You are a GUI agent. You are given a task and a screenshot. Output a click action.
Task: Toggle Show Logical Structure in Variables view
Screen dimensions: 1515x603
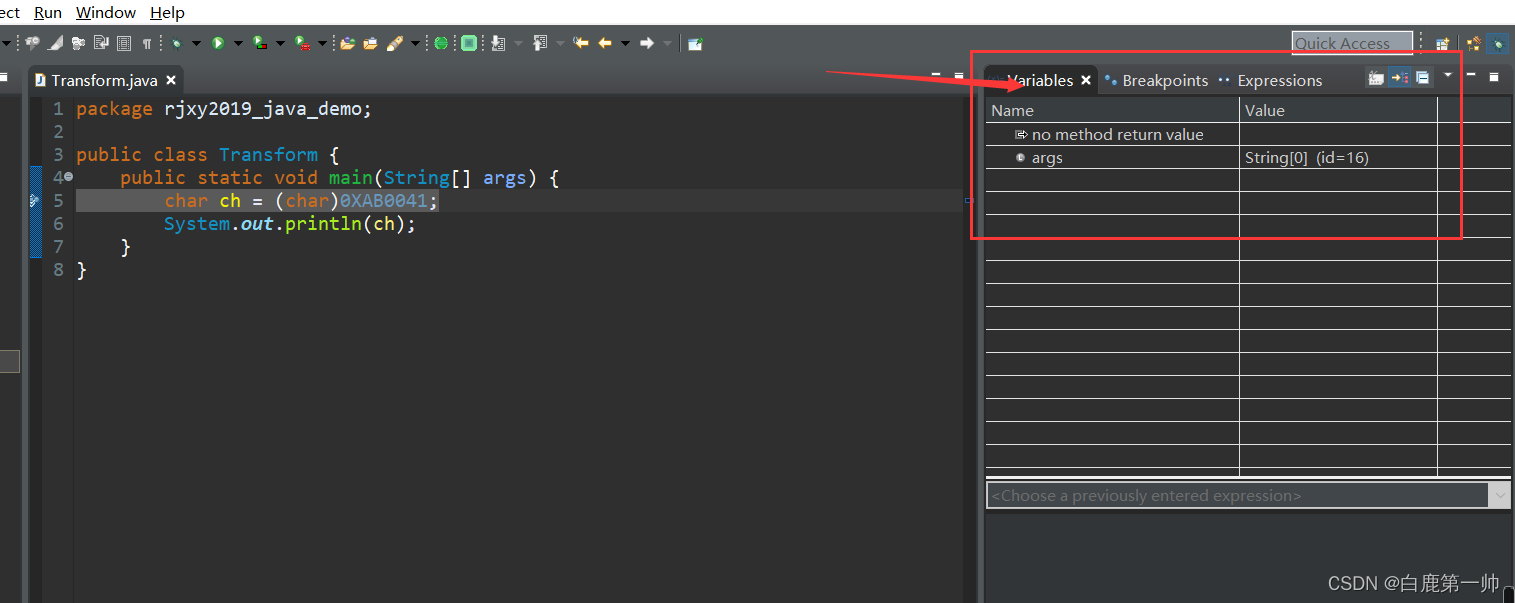pos(1399,77)
